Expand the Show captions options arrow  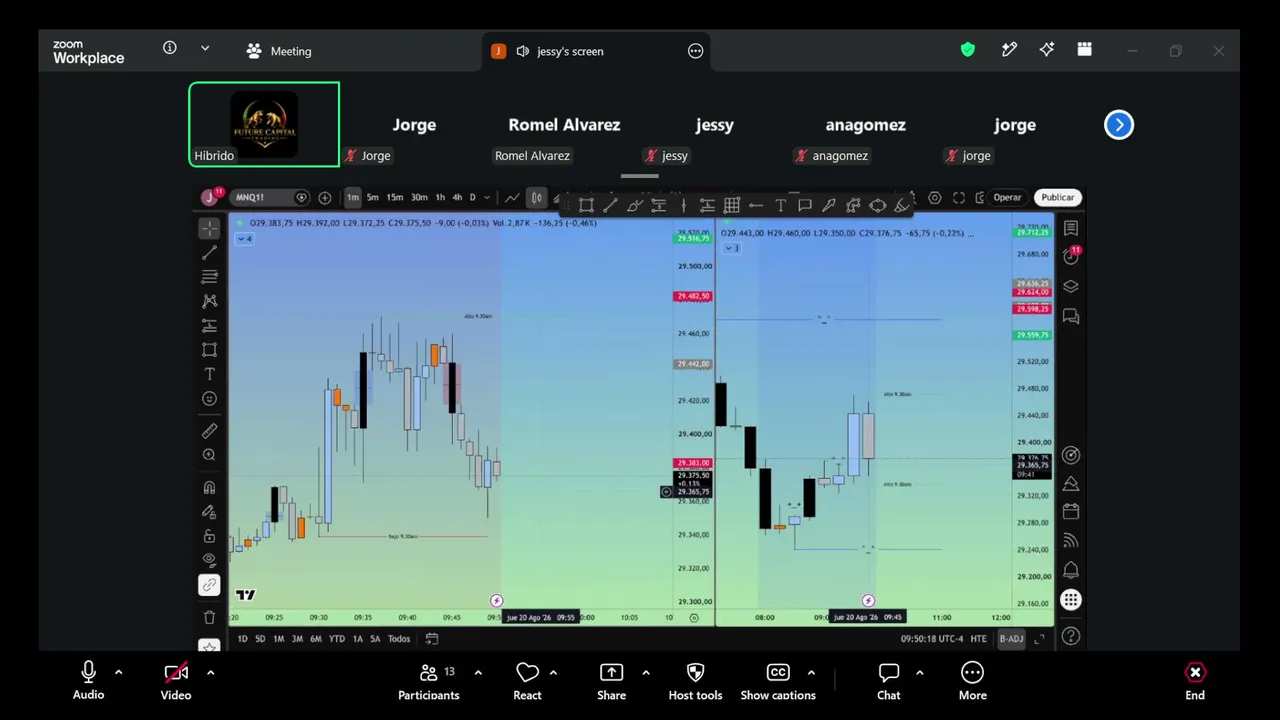[811, 673]
